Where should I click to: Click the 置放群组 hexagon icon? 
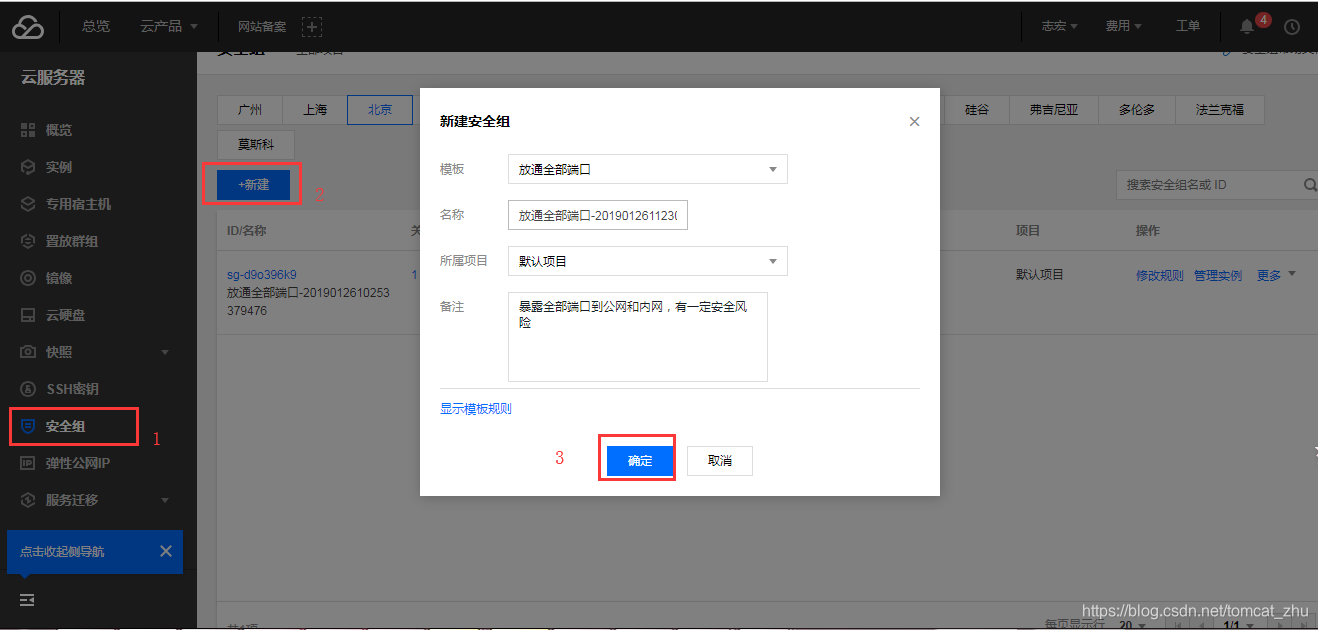coord(28,241)
